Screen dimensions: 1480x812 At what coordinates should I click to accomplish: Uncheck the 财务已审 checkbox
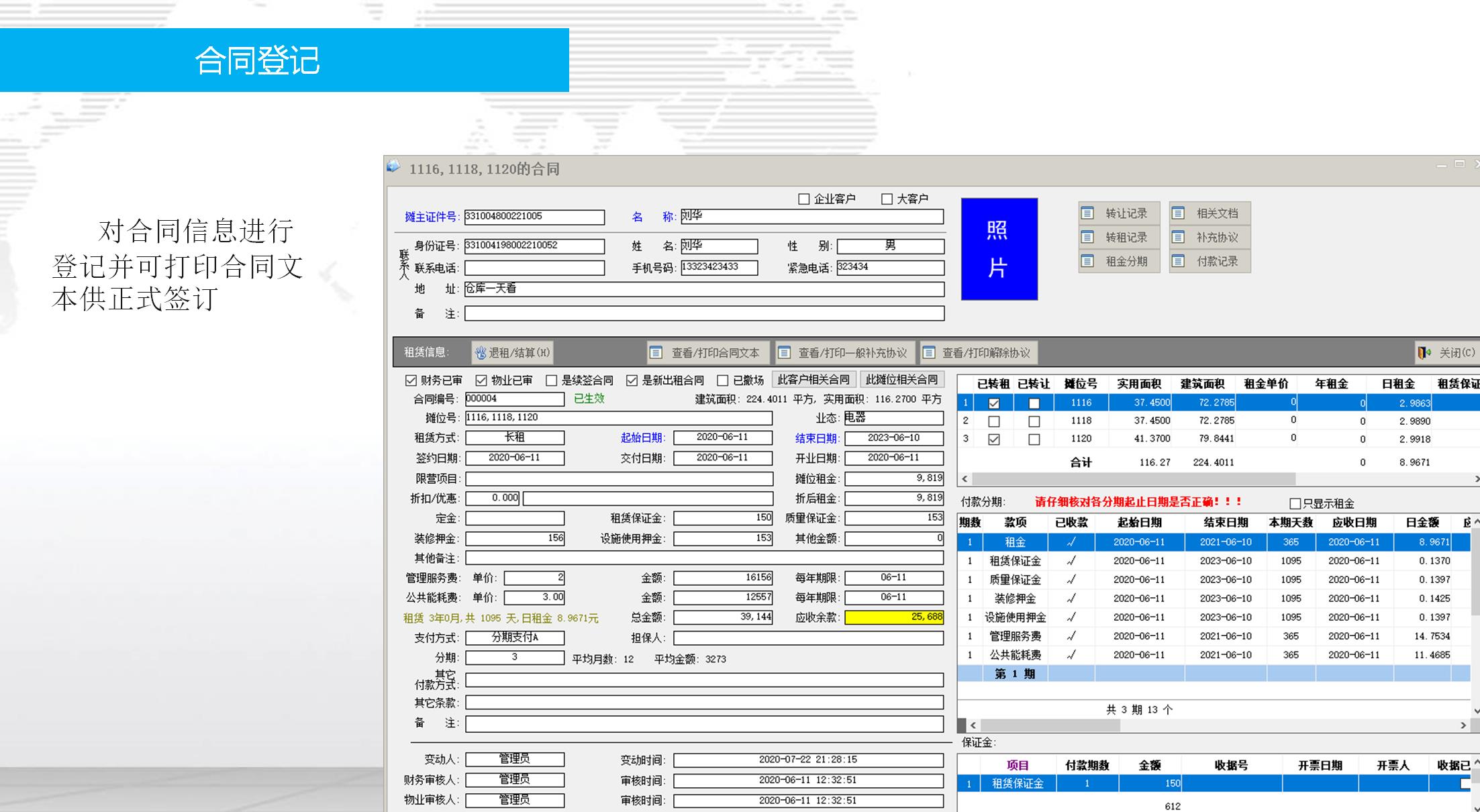click(x=411, y=380)
